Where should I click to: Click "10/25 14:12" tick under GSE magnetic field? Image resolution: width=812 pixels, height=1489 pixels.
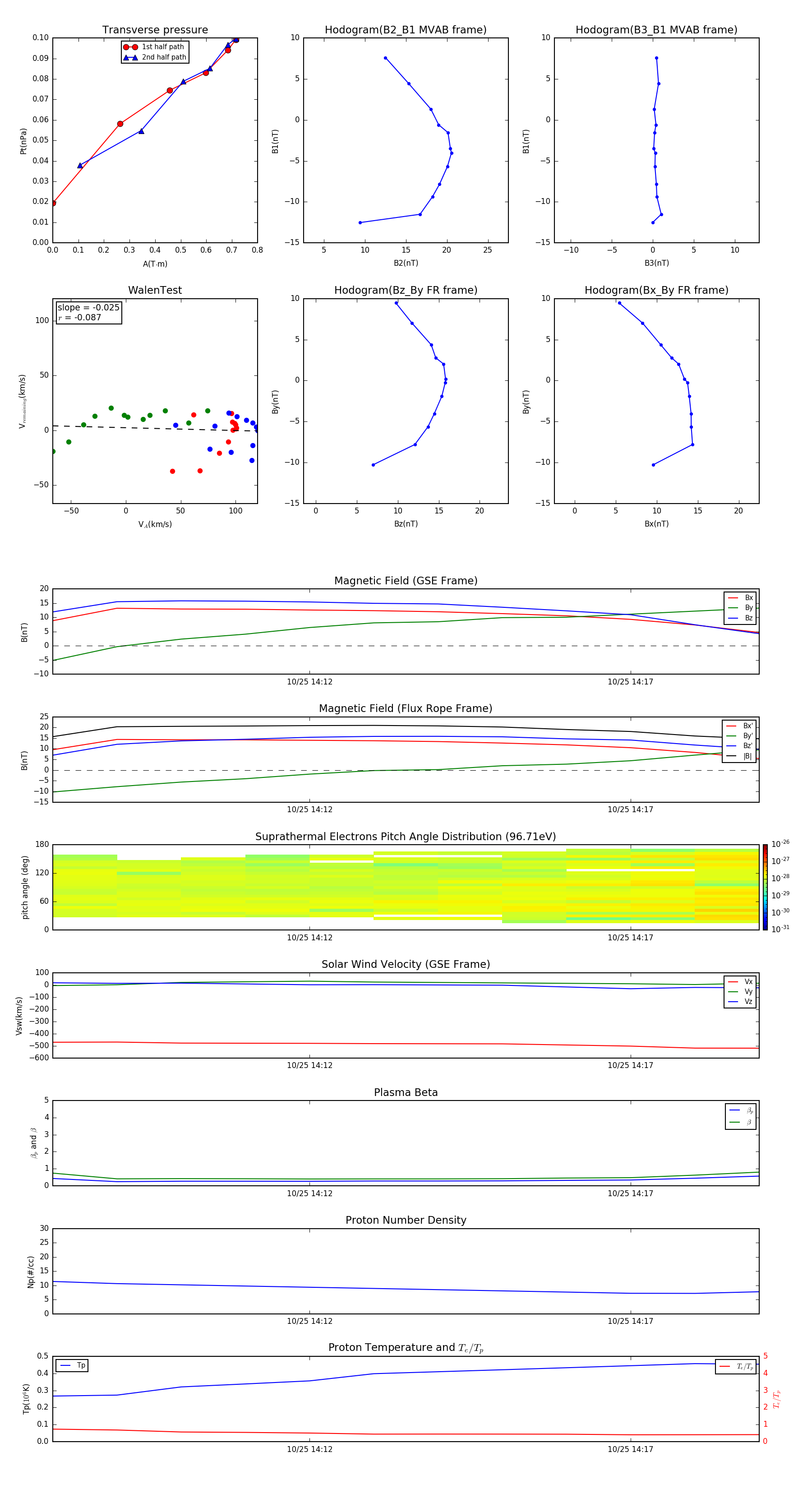pyautogui.click(x=310, y=682)
